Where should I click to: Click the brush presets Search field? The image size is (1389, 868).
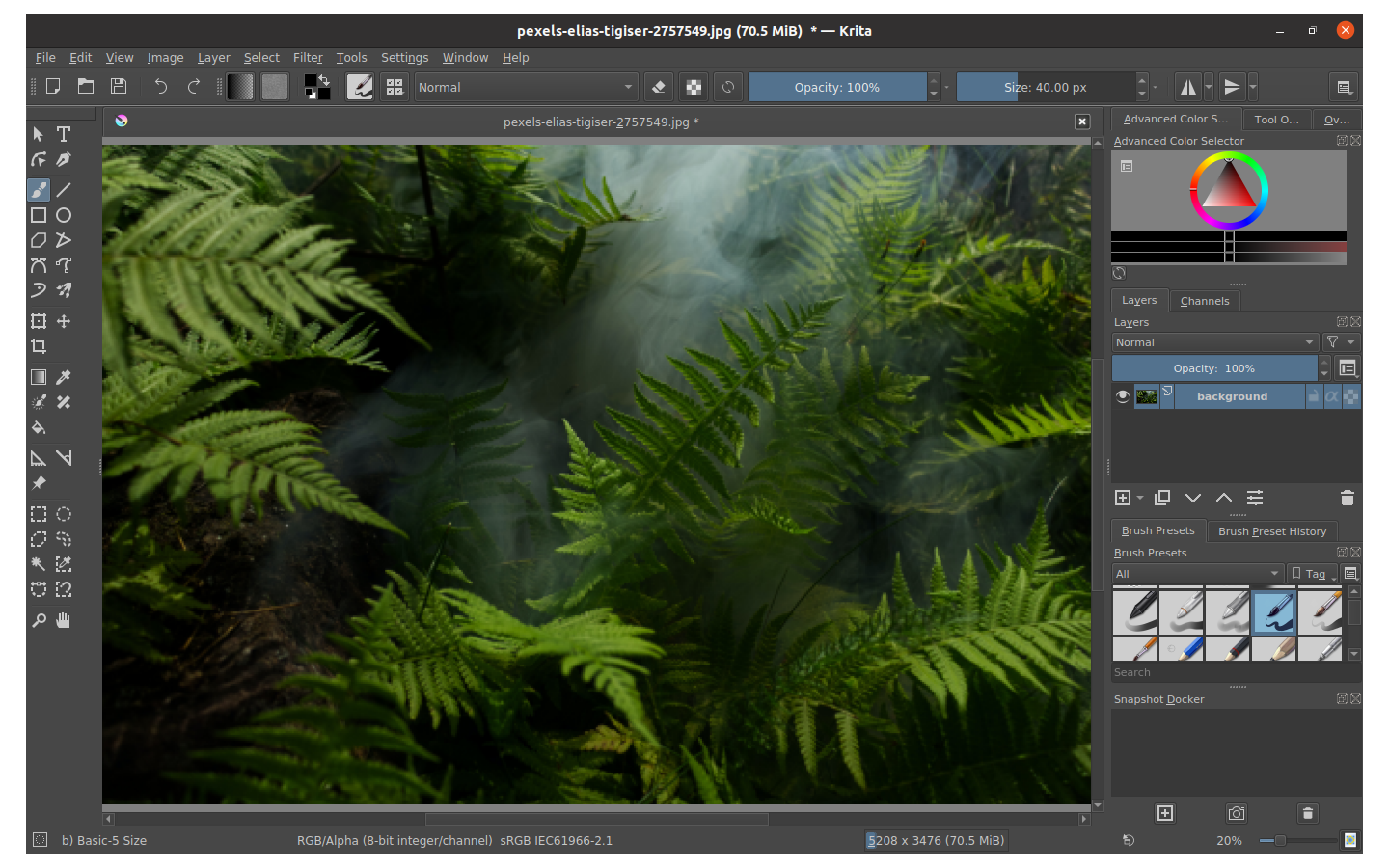pos(1230,672)
